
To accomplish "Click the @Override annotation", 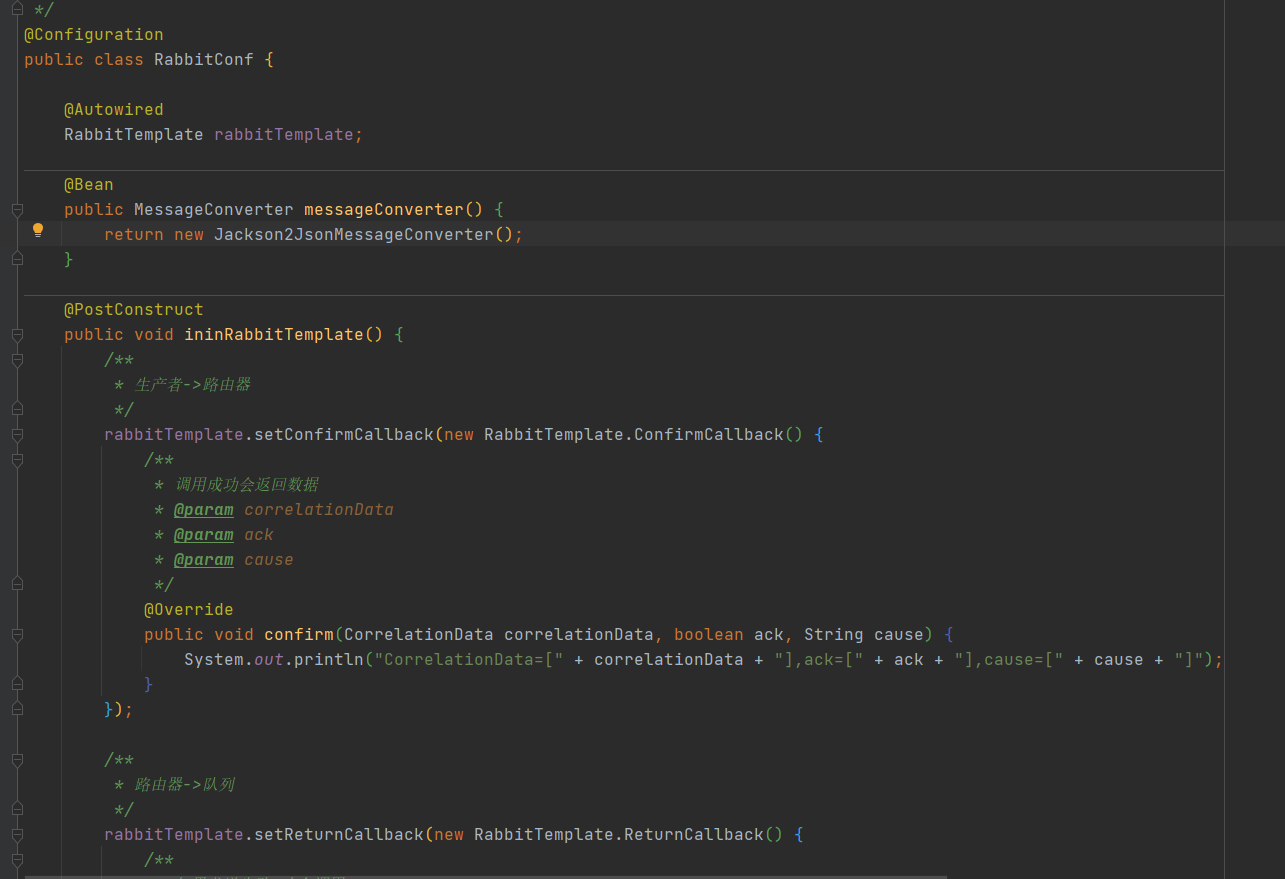I will 189,610.
